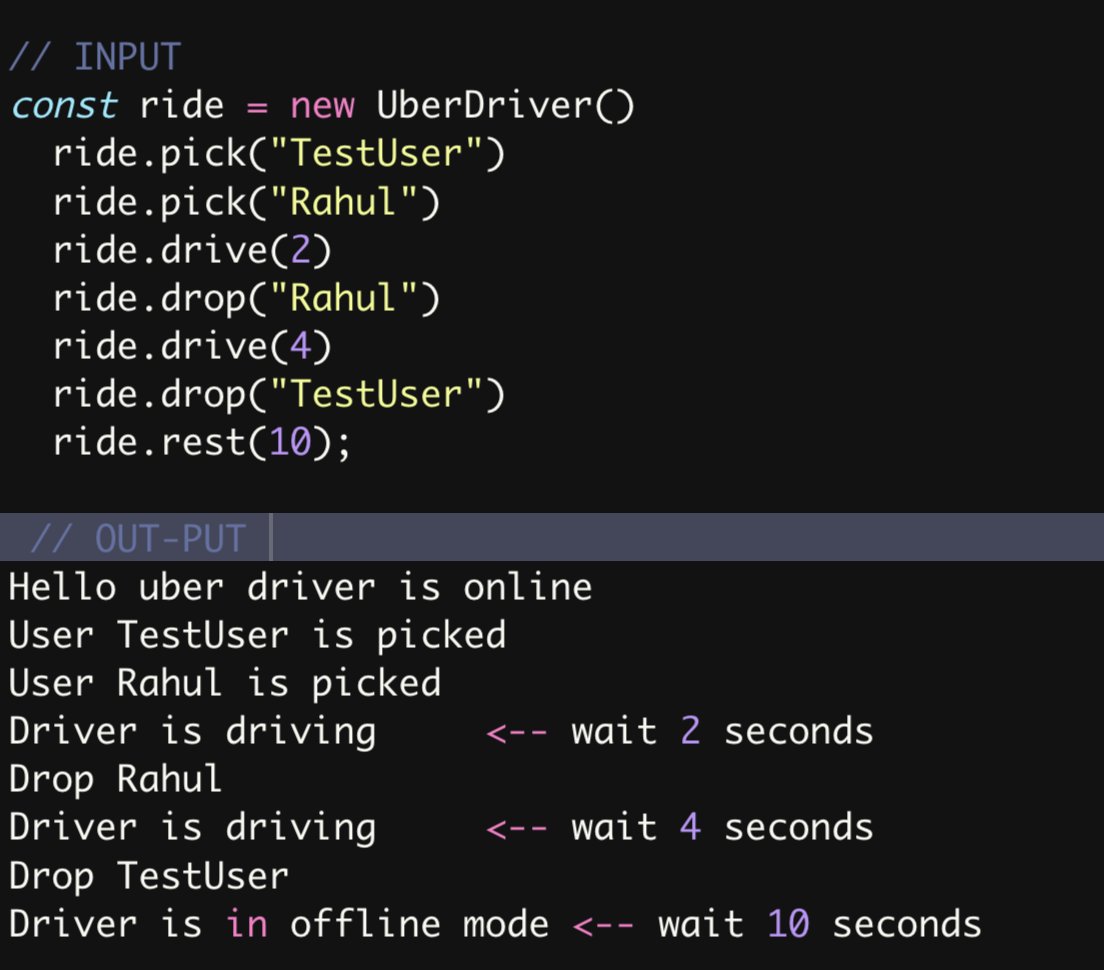This screenshot has height=970, width=1104.
Task: Click the 'wait 4 seconds' annotation
Action: (x=722, y=827)
